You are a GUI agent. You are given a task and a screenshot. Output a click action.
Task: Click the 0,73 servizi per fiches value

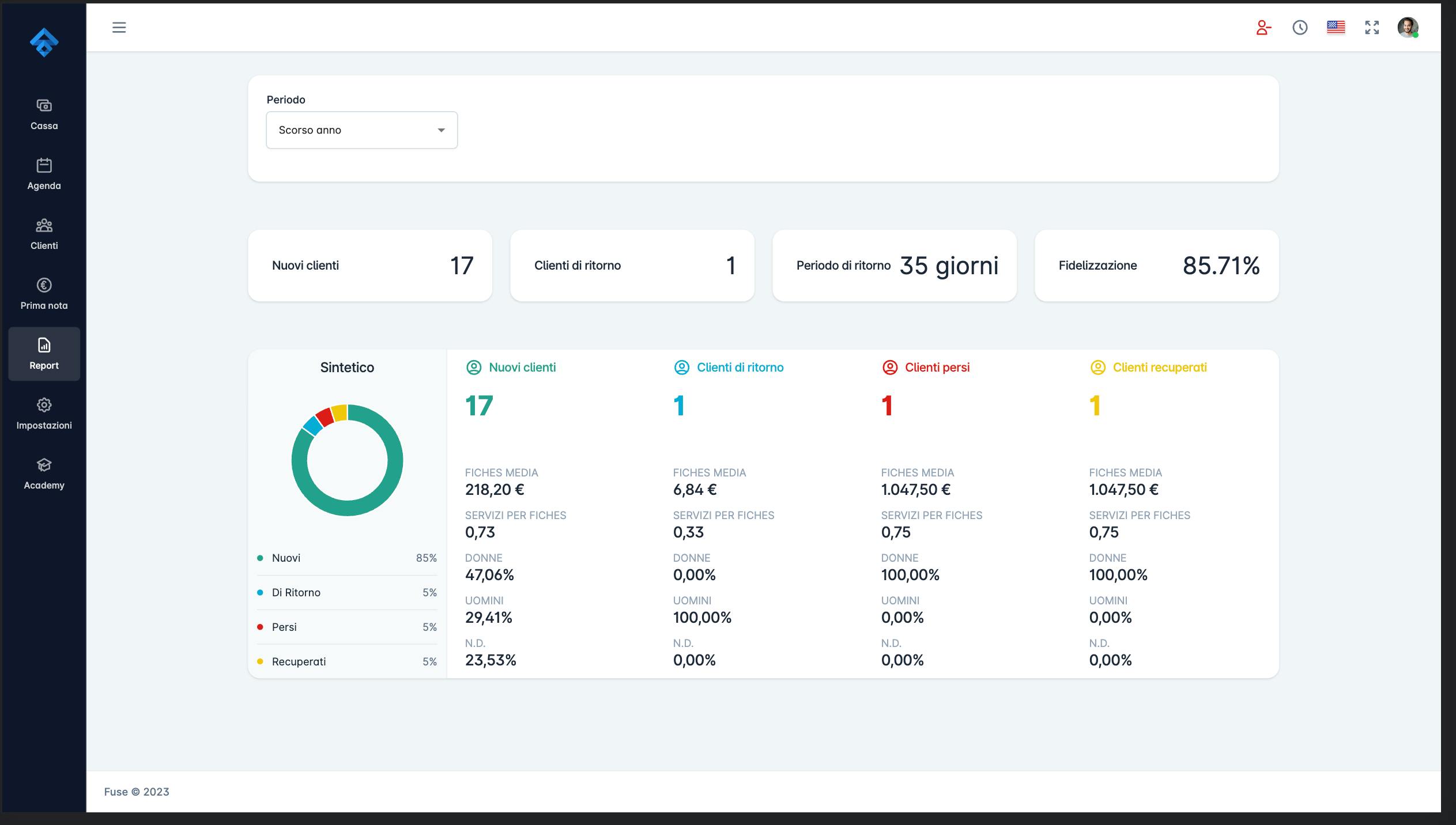480,532
